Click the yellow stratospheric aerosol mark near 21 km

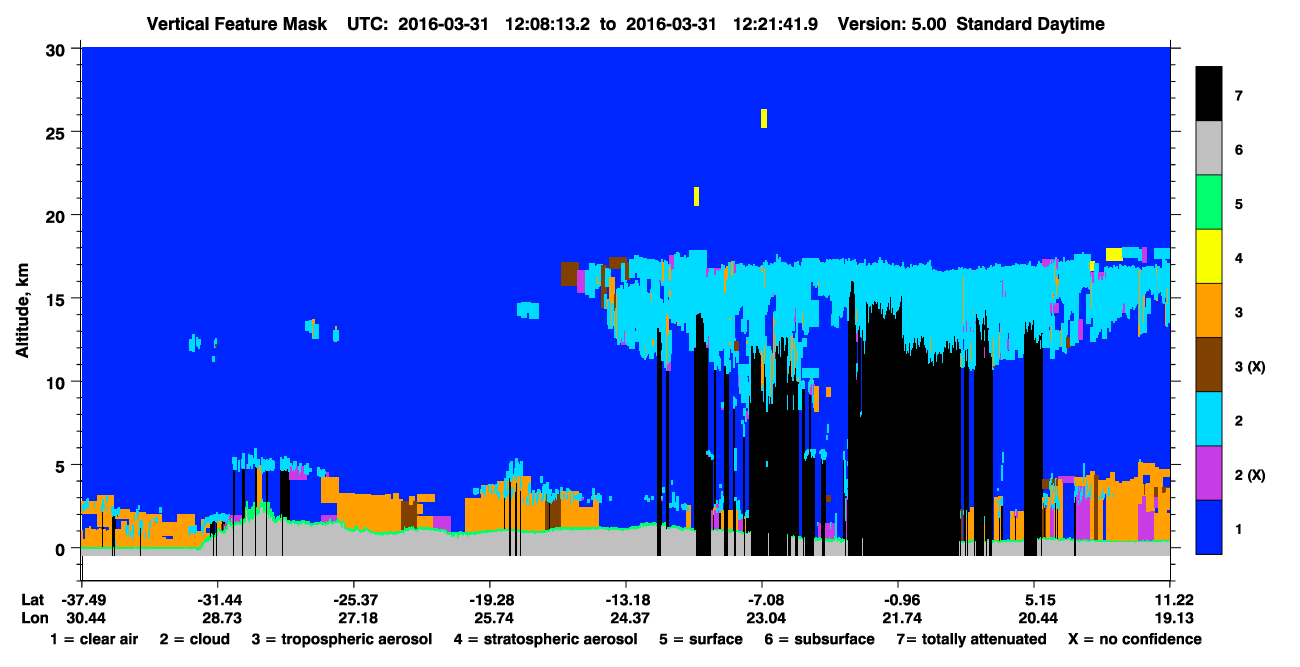point(696,196)
